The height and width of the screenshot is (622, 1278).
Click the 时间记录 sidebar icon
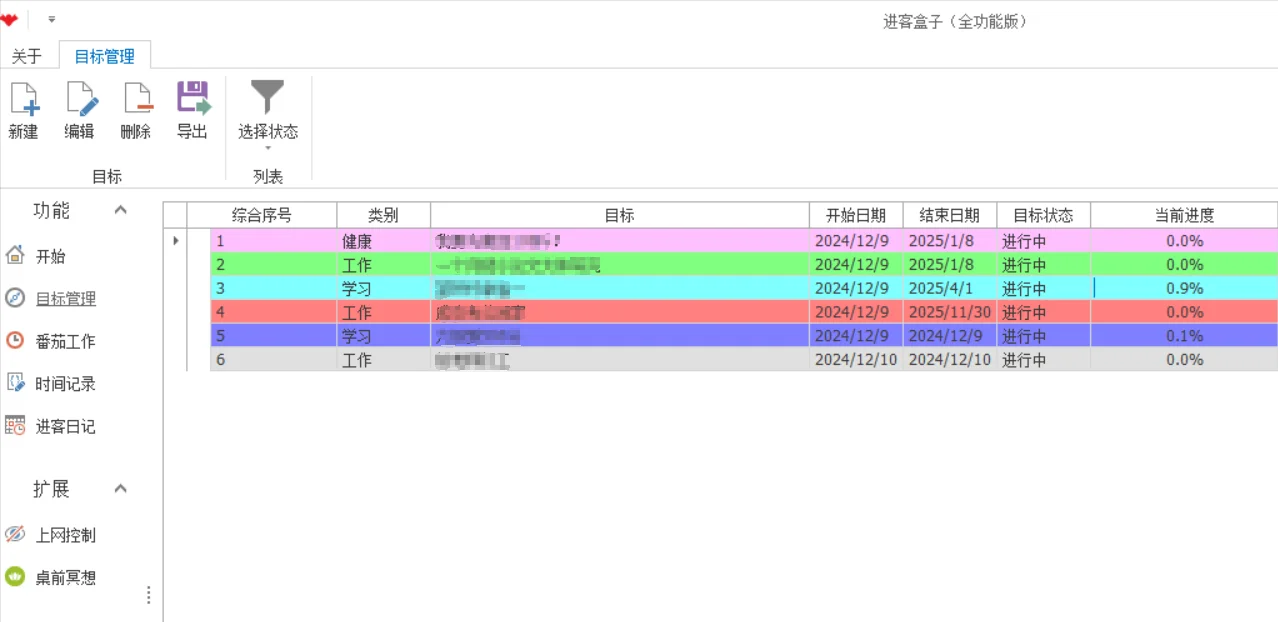[16, 384]
